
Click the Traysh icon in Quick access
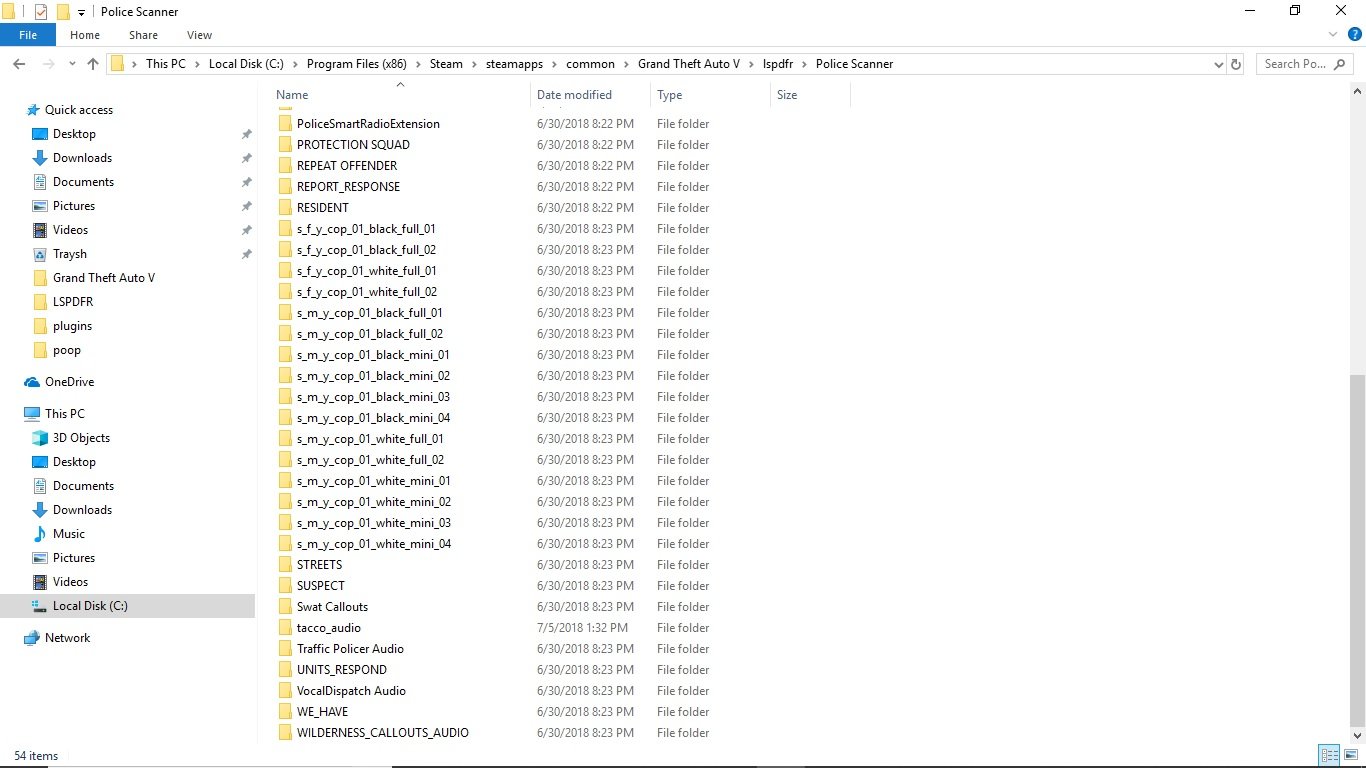40,254
